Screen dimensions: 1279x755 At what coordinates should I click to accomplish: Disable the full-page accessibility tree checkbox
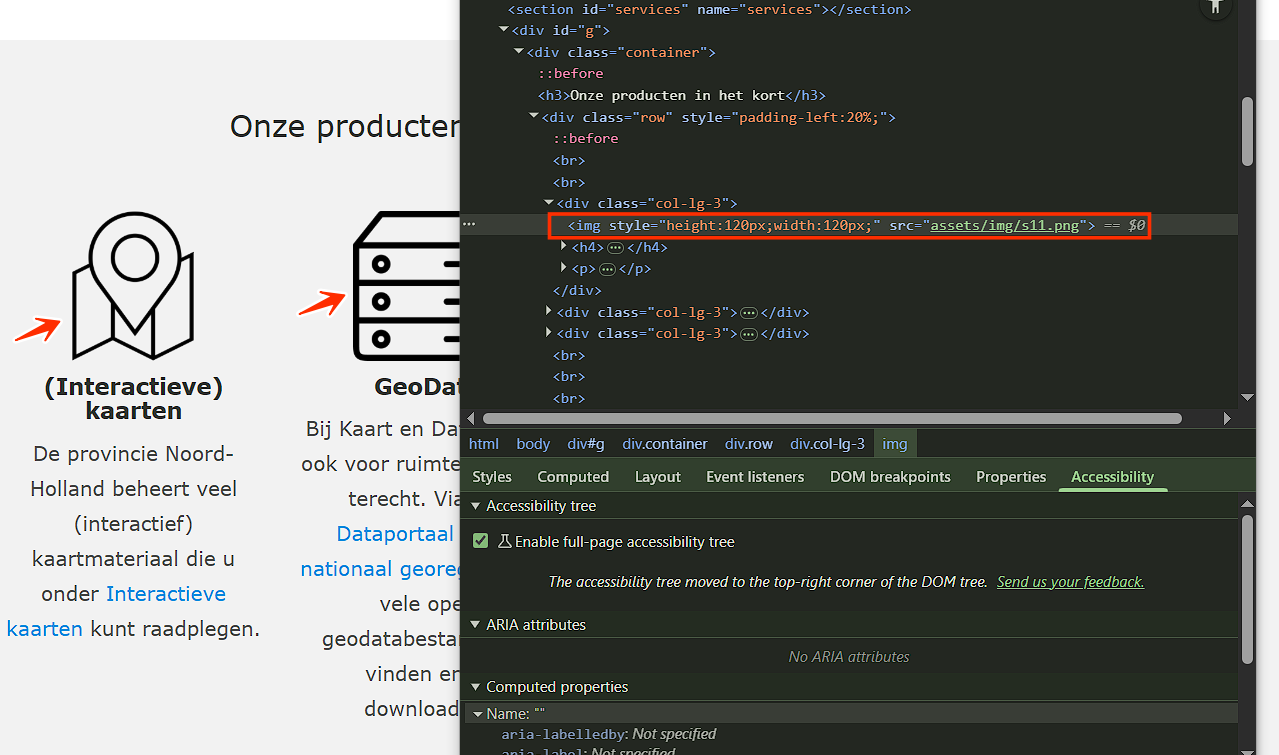pos(481,542)
